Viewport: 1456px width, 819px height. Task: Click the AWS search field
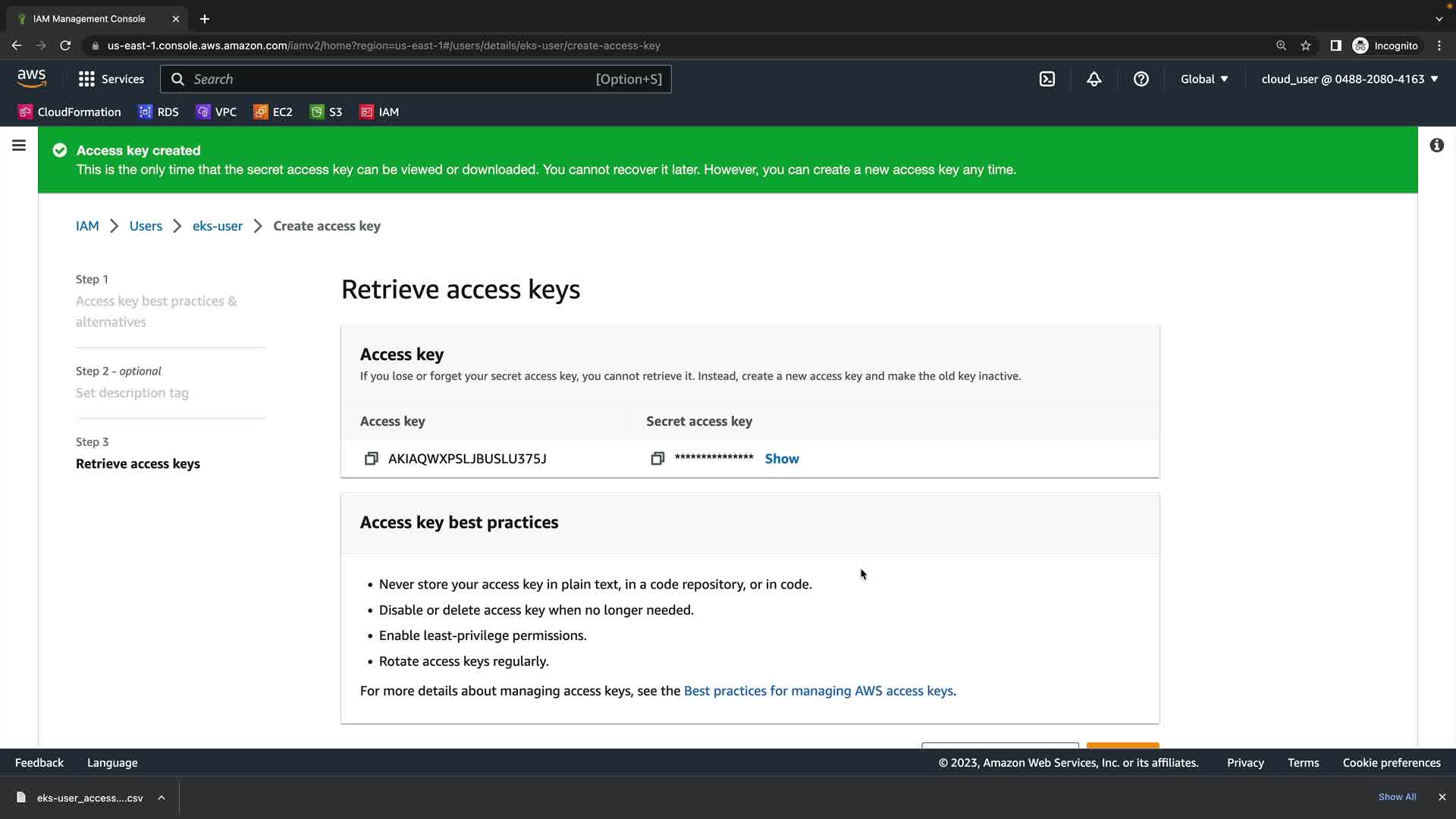point(416,79)
